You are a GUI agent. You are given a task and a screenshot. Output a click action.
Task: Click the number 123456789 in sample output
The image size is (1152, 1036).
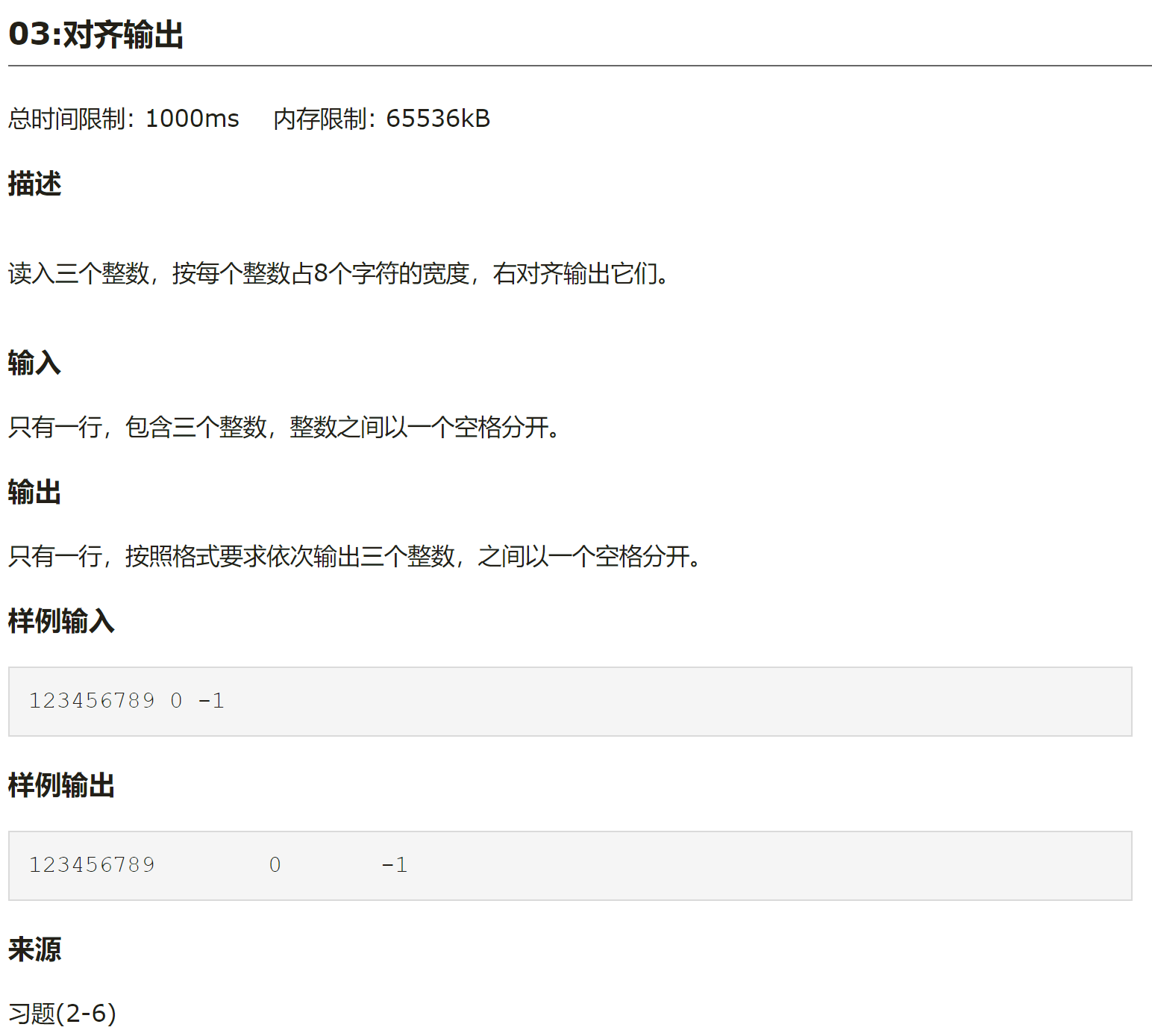click(x=91, y=864)
